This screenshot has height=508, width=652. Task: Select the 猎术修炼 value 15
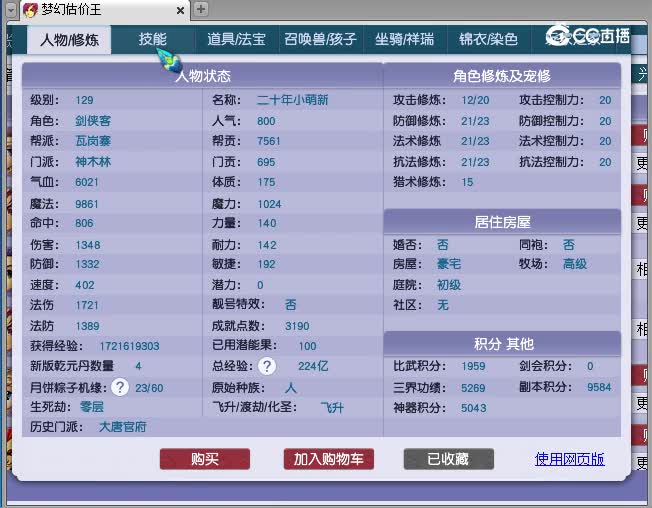click(467, 182)
